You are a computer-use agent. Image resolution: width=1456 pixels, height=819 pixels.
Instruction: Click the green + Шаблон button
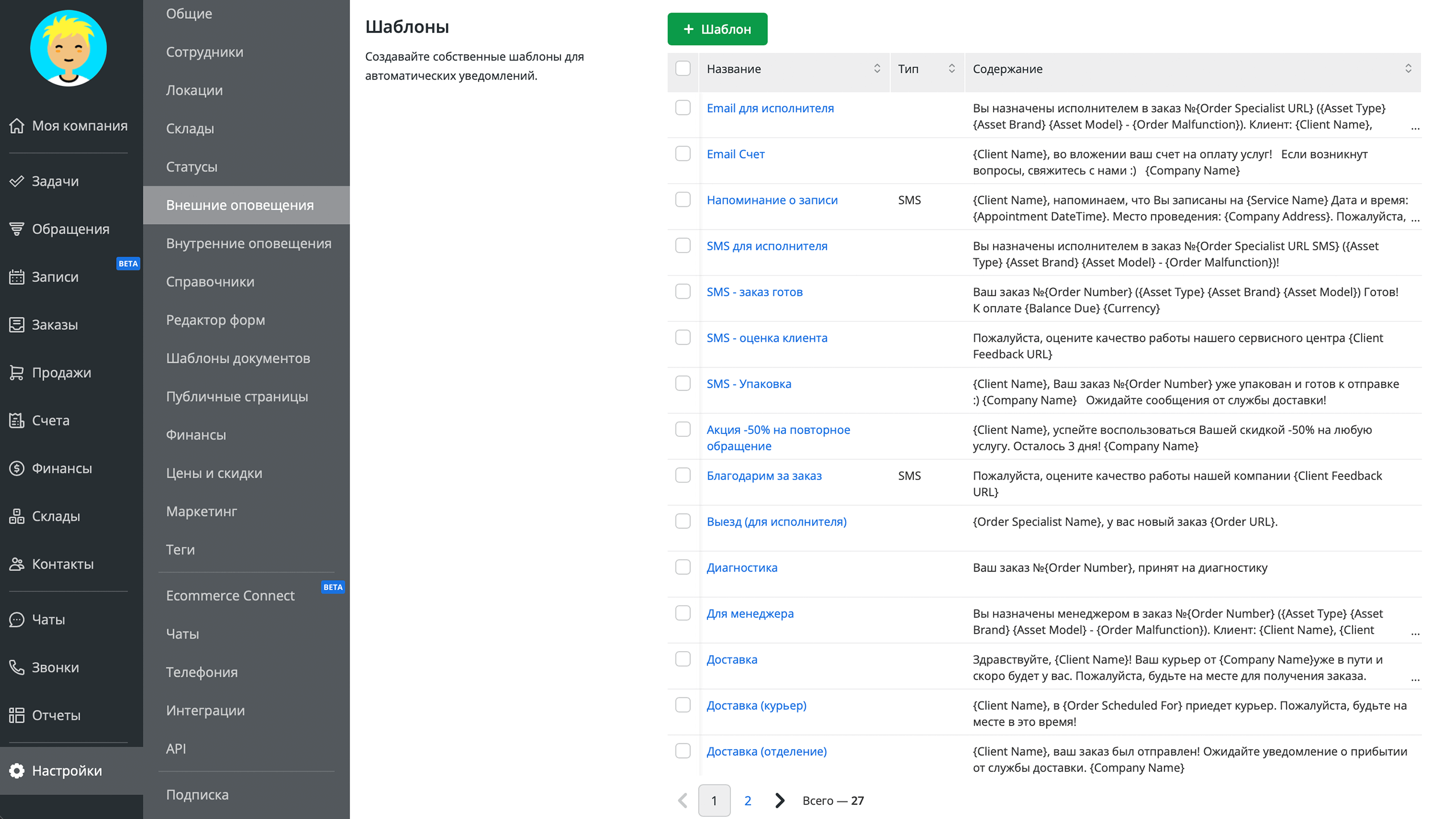click(717, 29)
